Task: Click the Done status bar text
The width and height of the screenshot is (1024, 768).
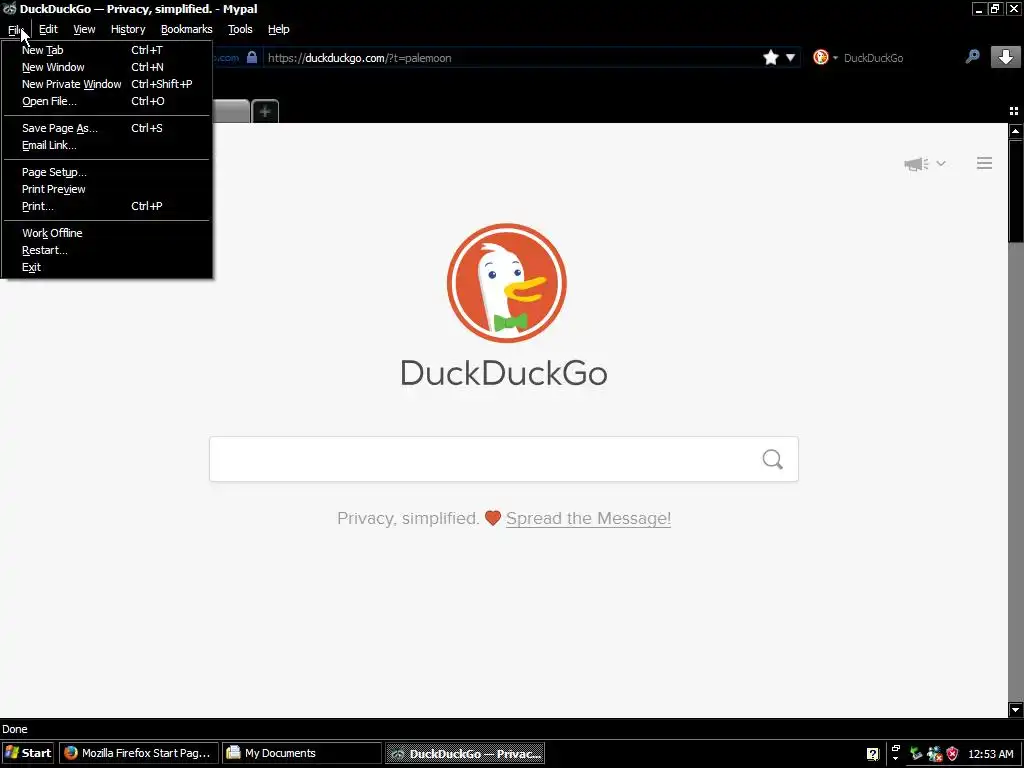Action: click(14, 729)
